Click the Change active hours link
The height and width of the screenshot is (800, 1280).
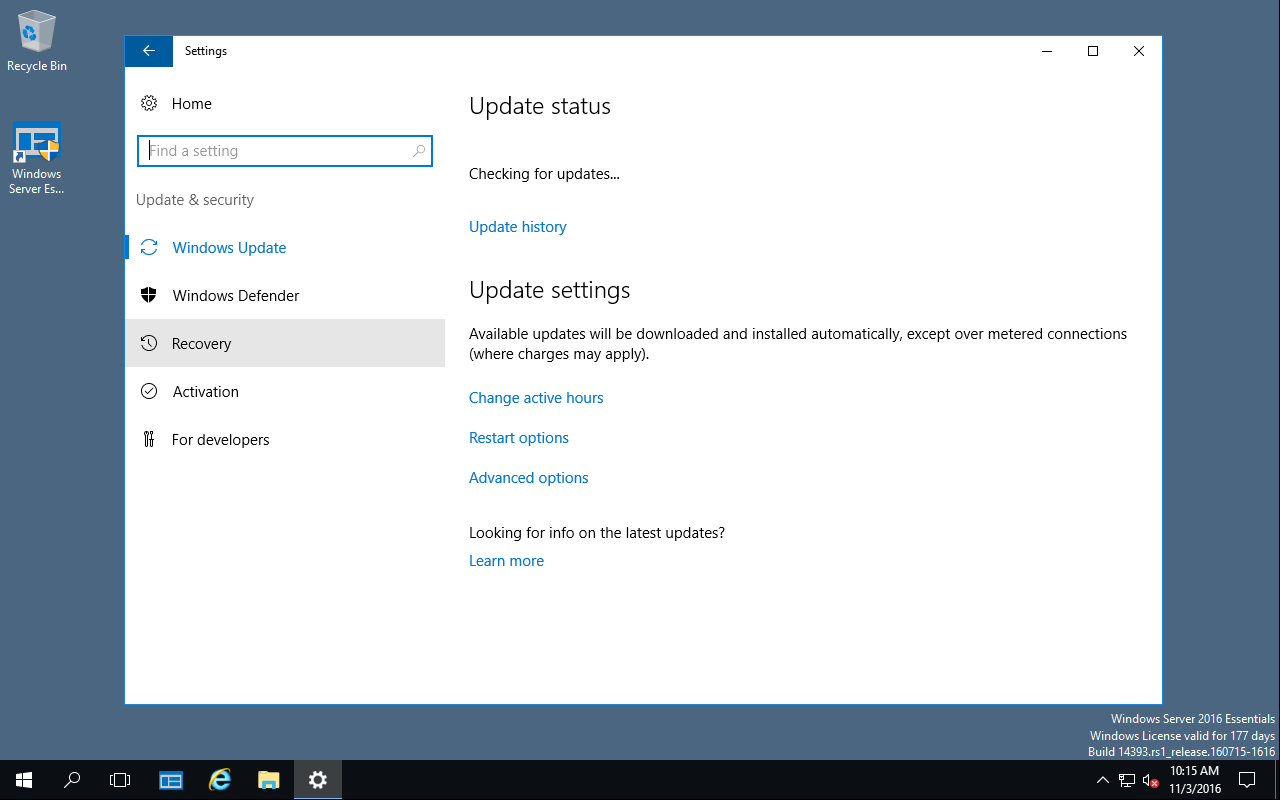click(x=536, y=398)
